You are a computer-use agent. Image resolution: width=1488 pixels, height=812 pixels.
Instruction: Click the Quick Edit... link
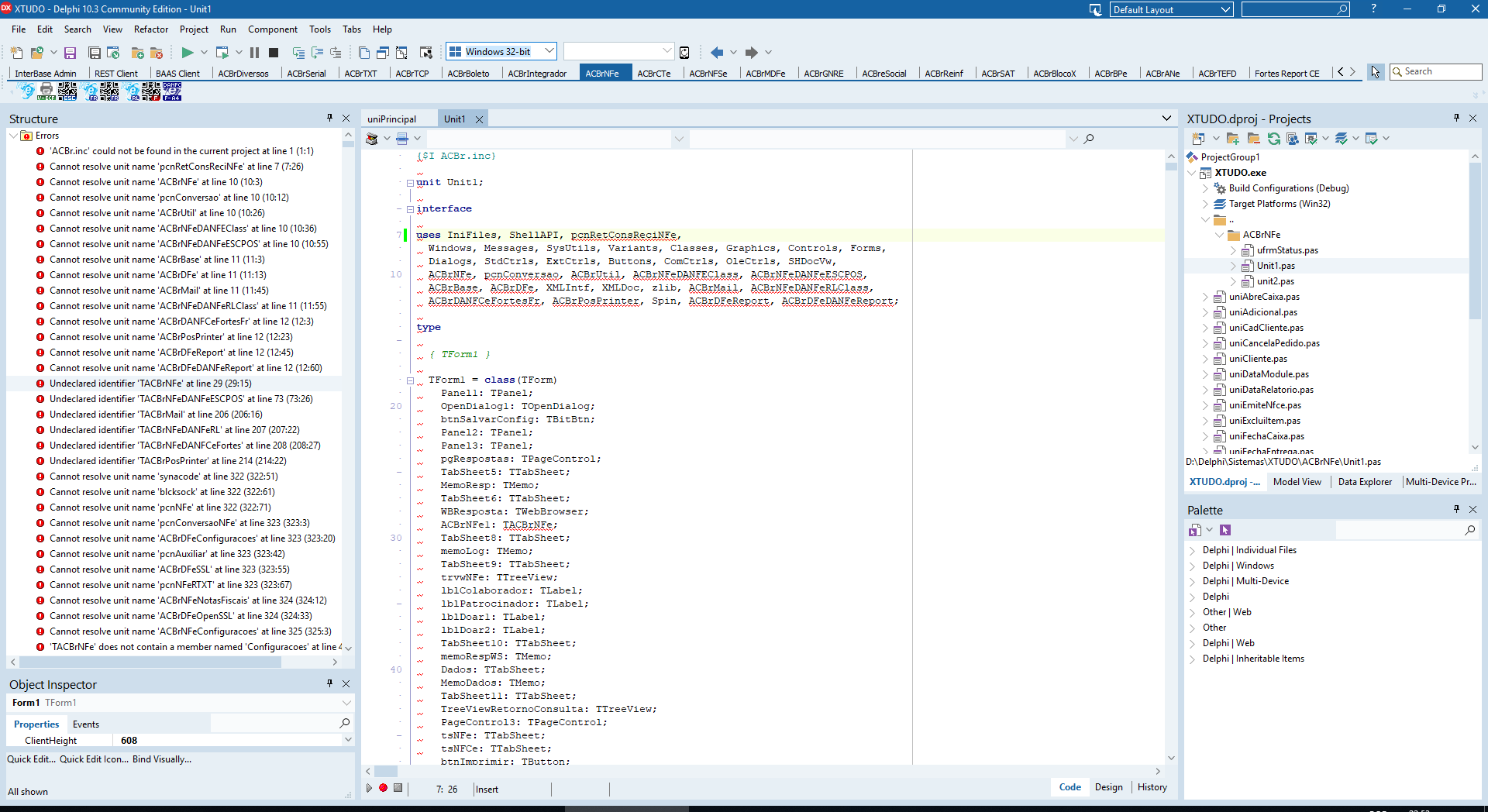(x=31, y=759)
